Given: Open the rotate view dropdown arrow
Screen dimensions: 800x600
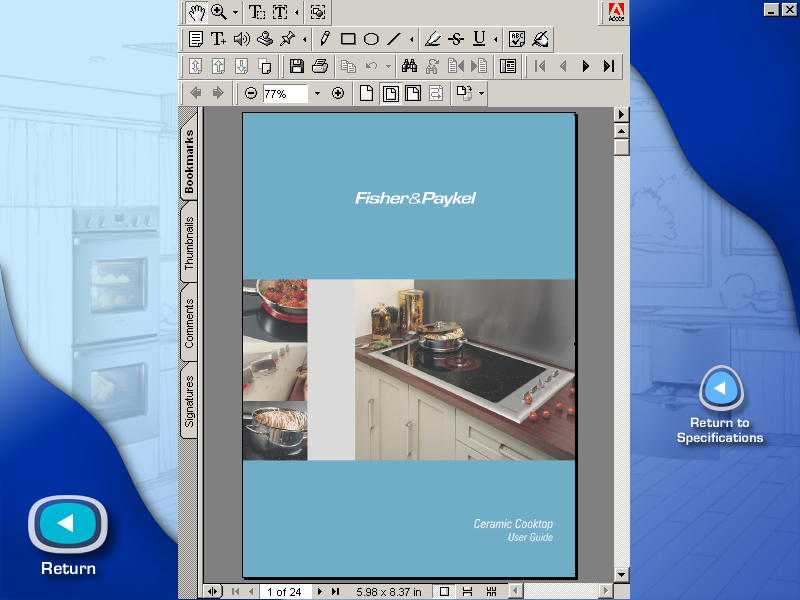Looking at the screenshot, I should click(481, 94).
